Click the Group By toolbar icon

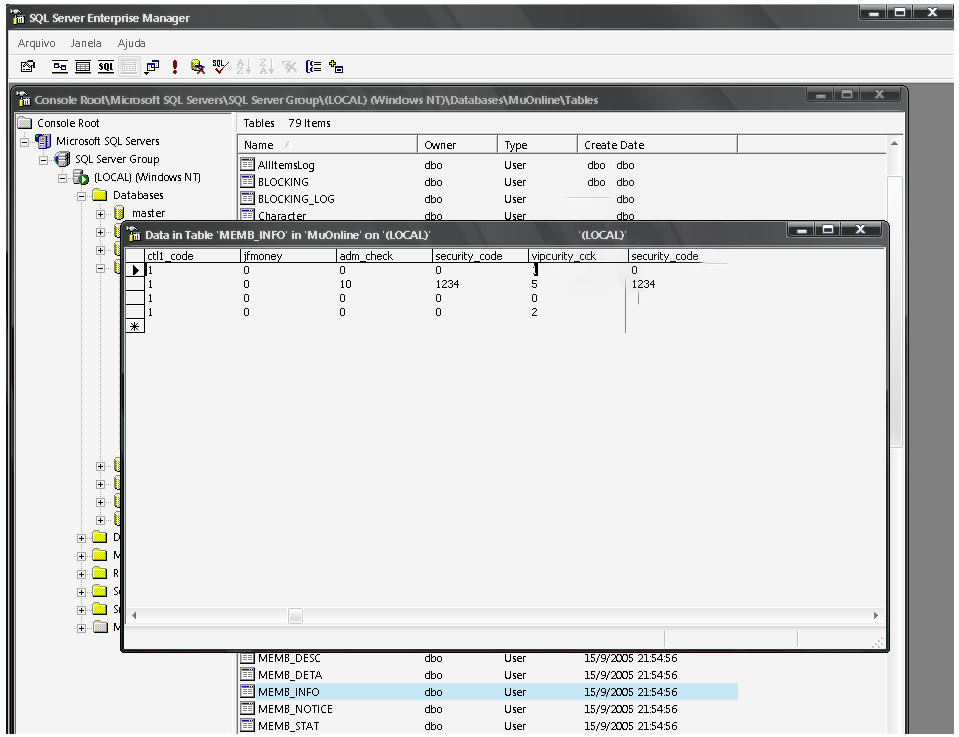314,67
